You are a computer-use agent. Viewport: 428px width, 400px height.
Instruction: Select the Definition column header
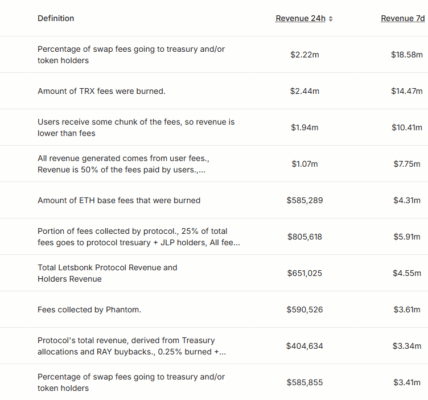click(56, 18)
